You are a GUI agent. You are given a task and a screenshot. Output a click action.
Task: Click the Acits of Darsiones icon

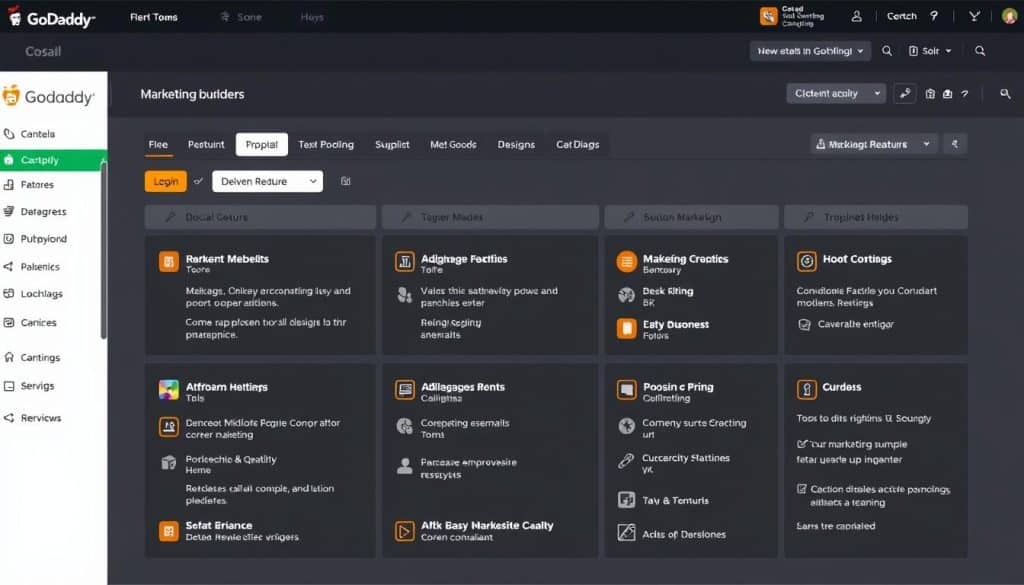pos(626,532)
